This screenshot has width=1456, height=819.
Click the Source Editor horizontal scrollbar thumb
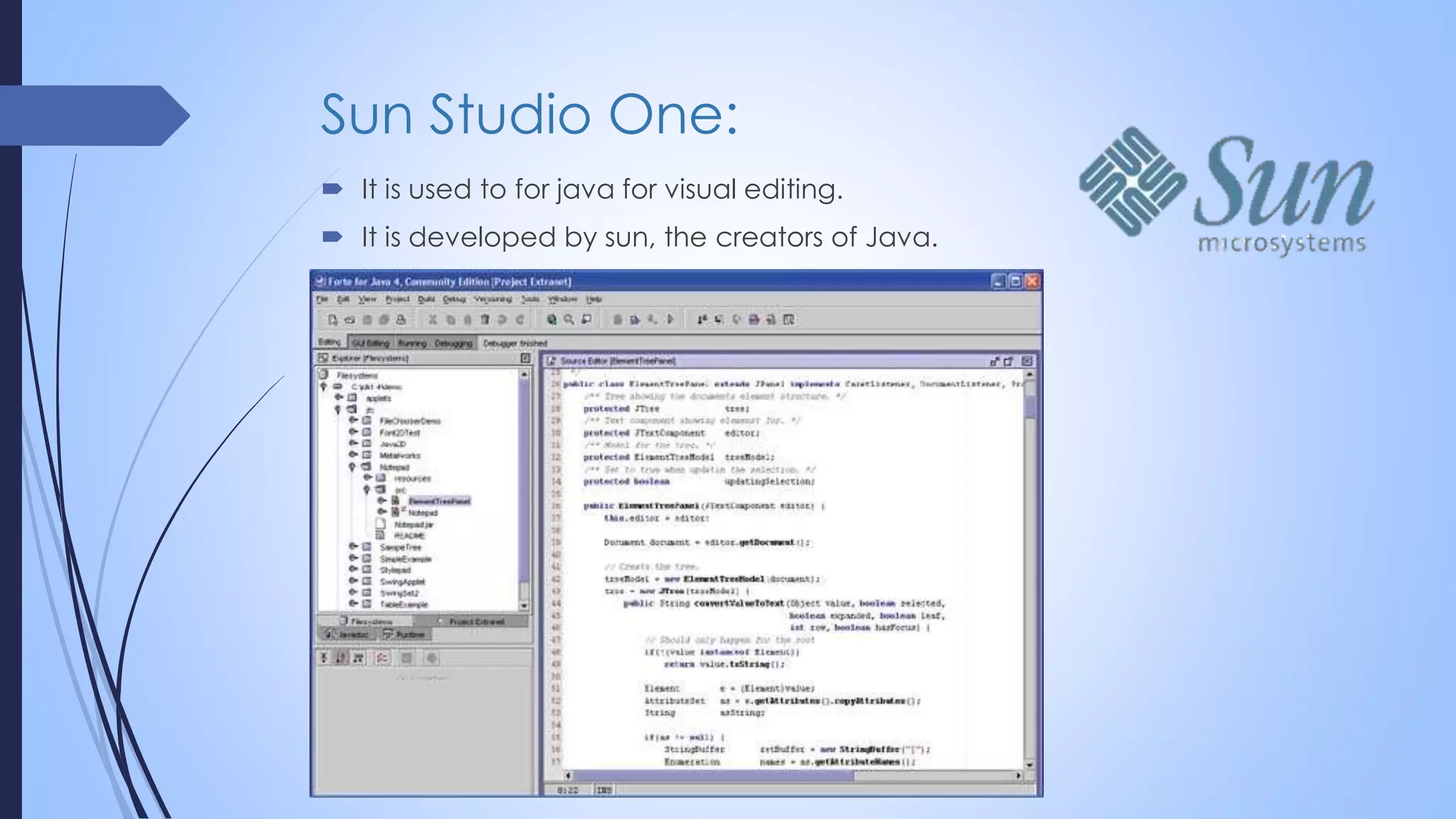point(713,776)
